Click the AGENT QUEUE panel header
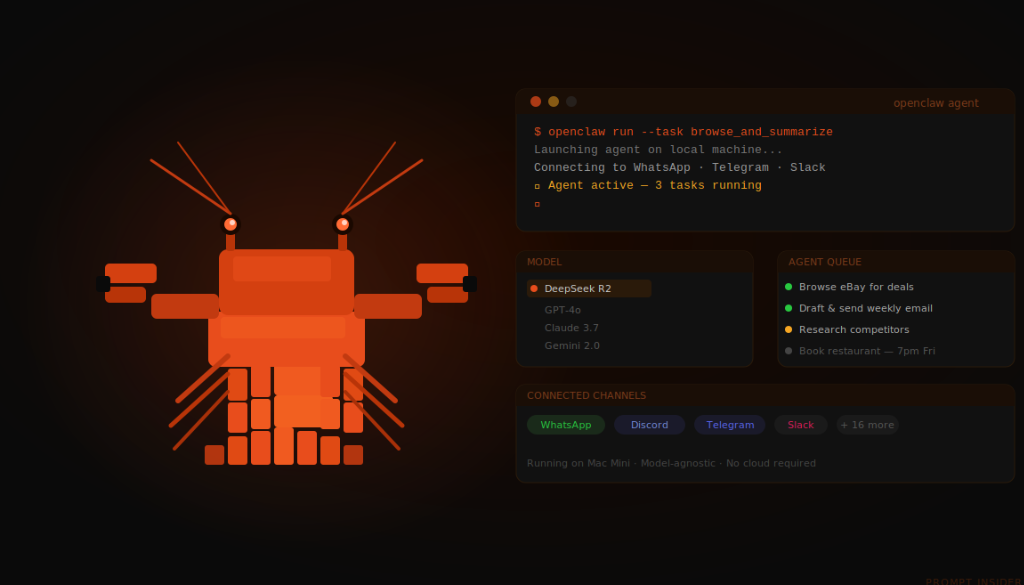The width and height of the screenshot is (1024, 585). click(825, 262)
